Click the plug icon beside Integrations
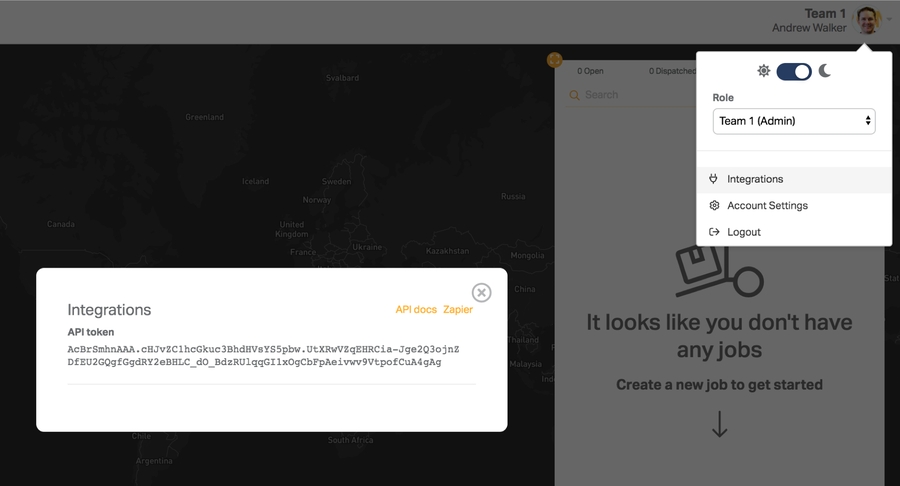The image size is (900, 486). point(714,179)
